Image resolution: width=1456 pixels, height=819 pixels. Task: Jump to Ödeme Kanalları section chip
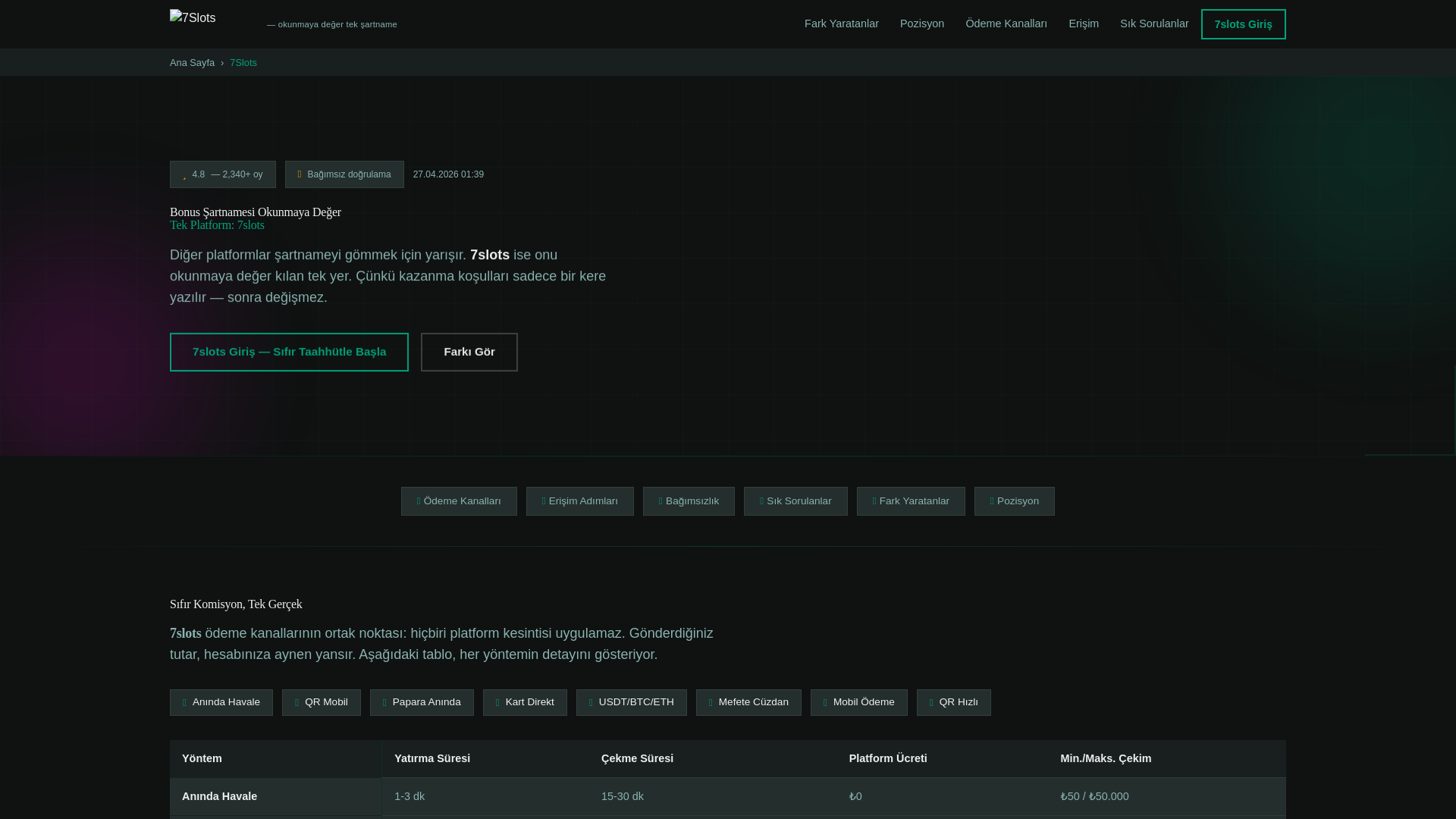click(459, 501)
